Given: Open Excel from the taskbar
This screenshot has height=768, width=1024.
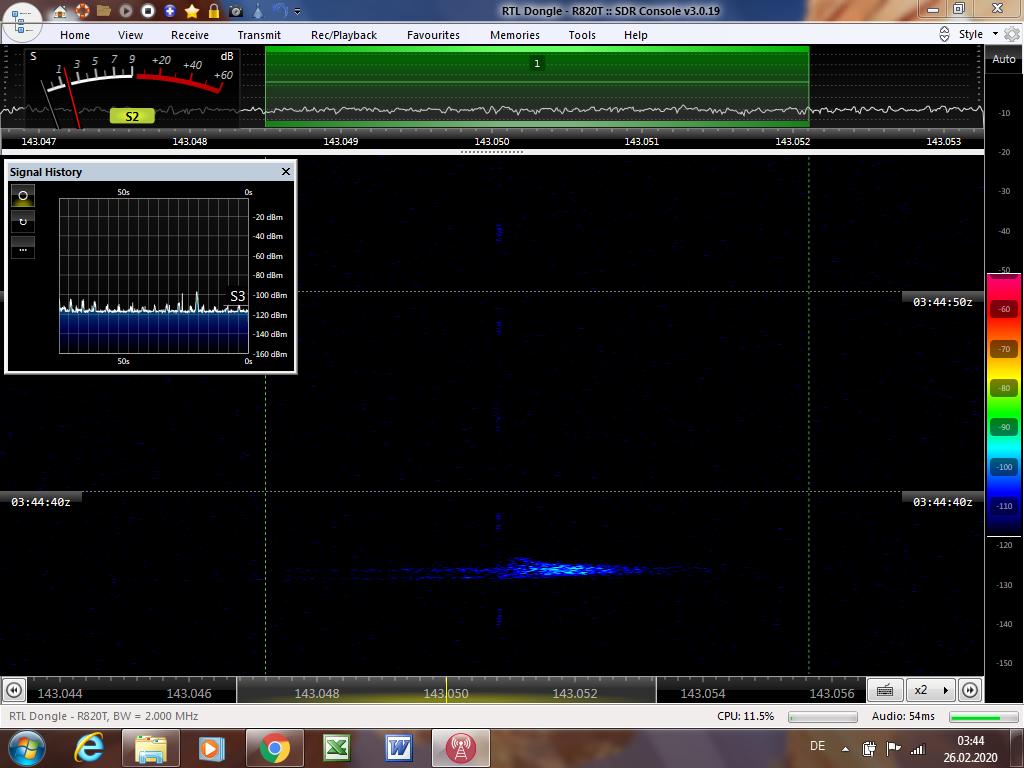Looking at the screenshot, I should tap(337, 748).
